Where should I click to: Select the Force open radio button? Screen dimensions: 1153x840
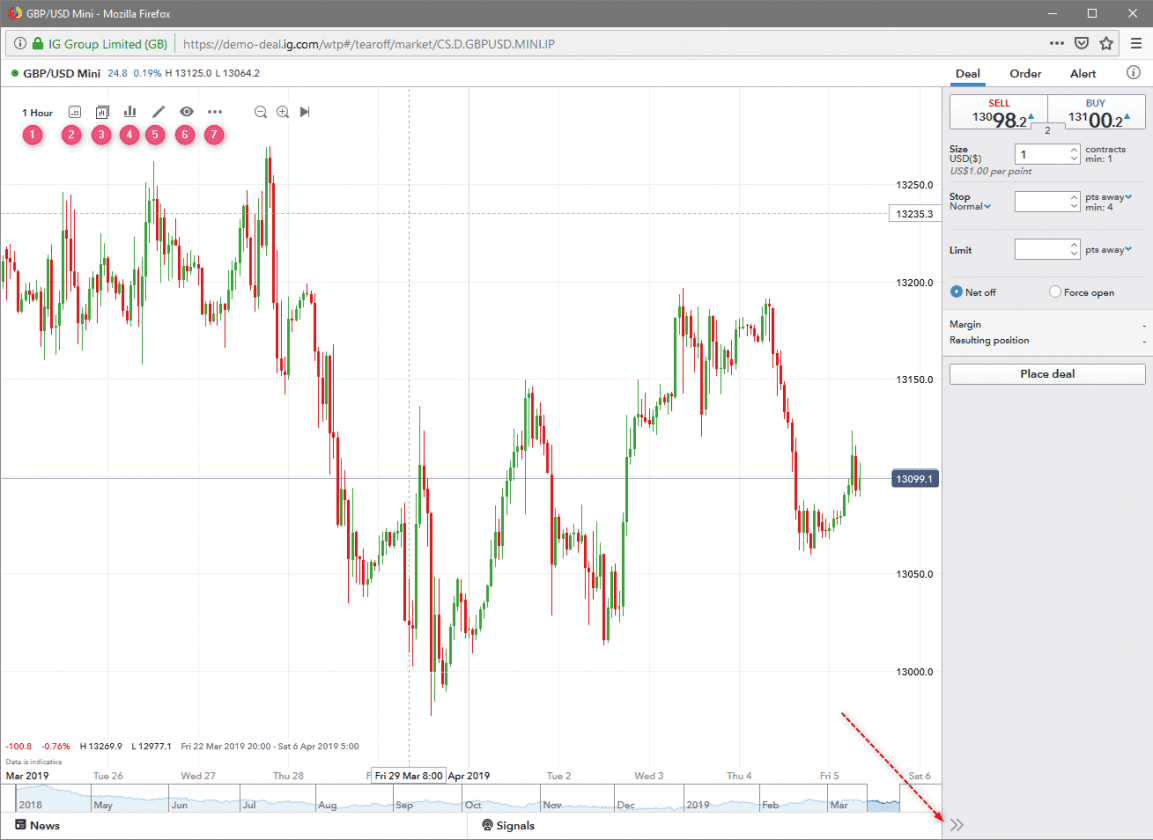coord(1055,292)
